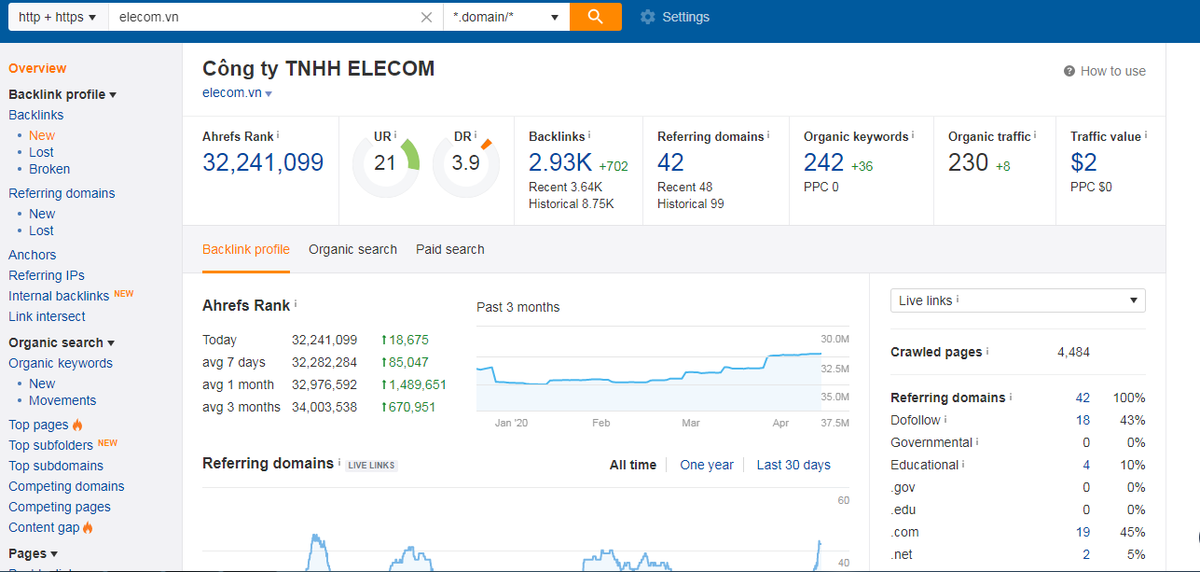Screen dimensions: 1200x572
Task: Open Internal backlinks in the sidebar
Action: [59, 296]
